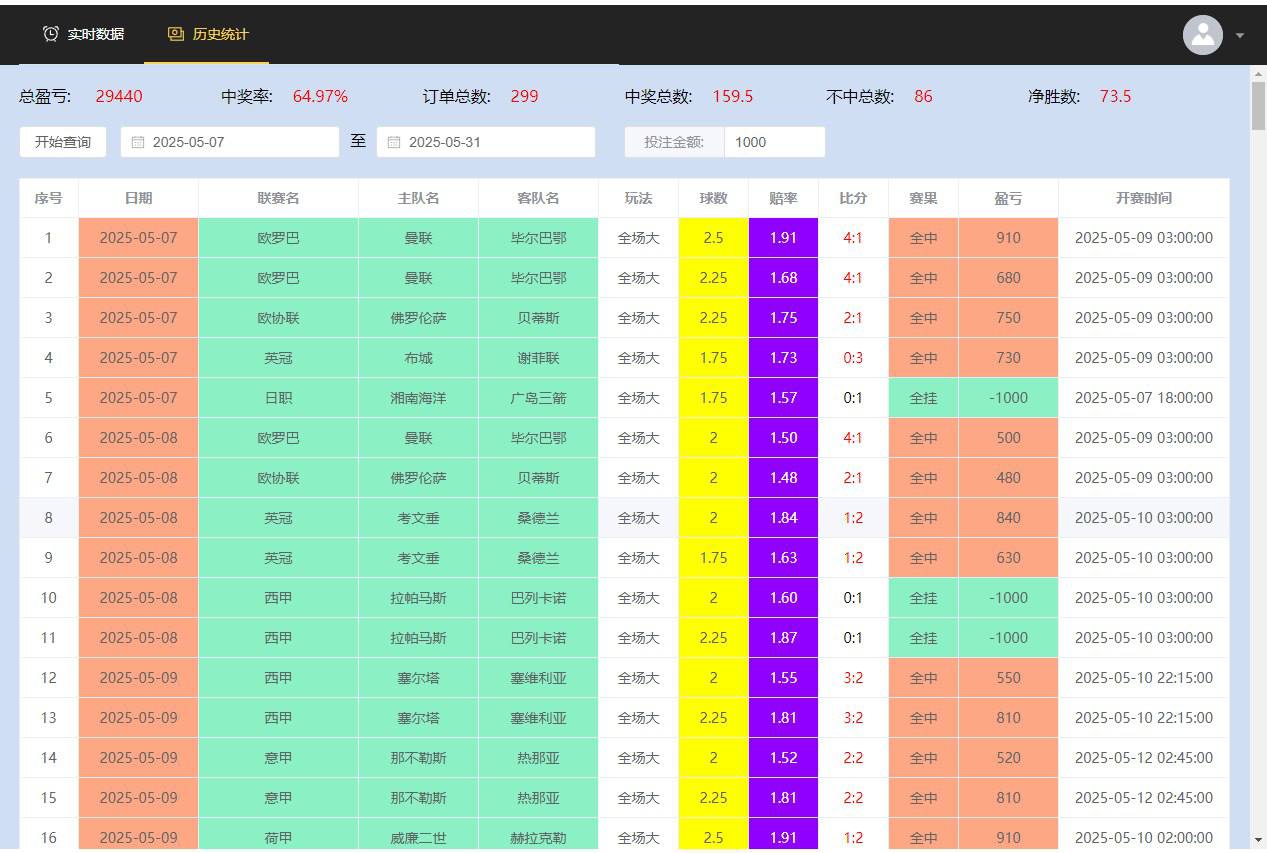Click the purple odds cell 1.91 in row 1
This screenshot has width=1267, height=853.
pos(783,238)
